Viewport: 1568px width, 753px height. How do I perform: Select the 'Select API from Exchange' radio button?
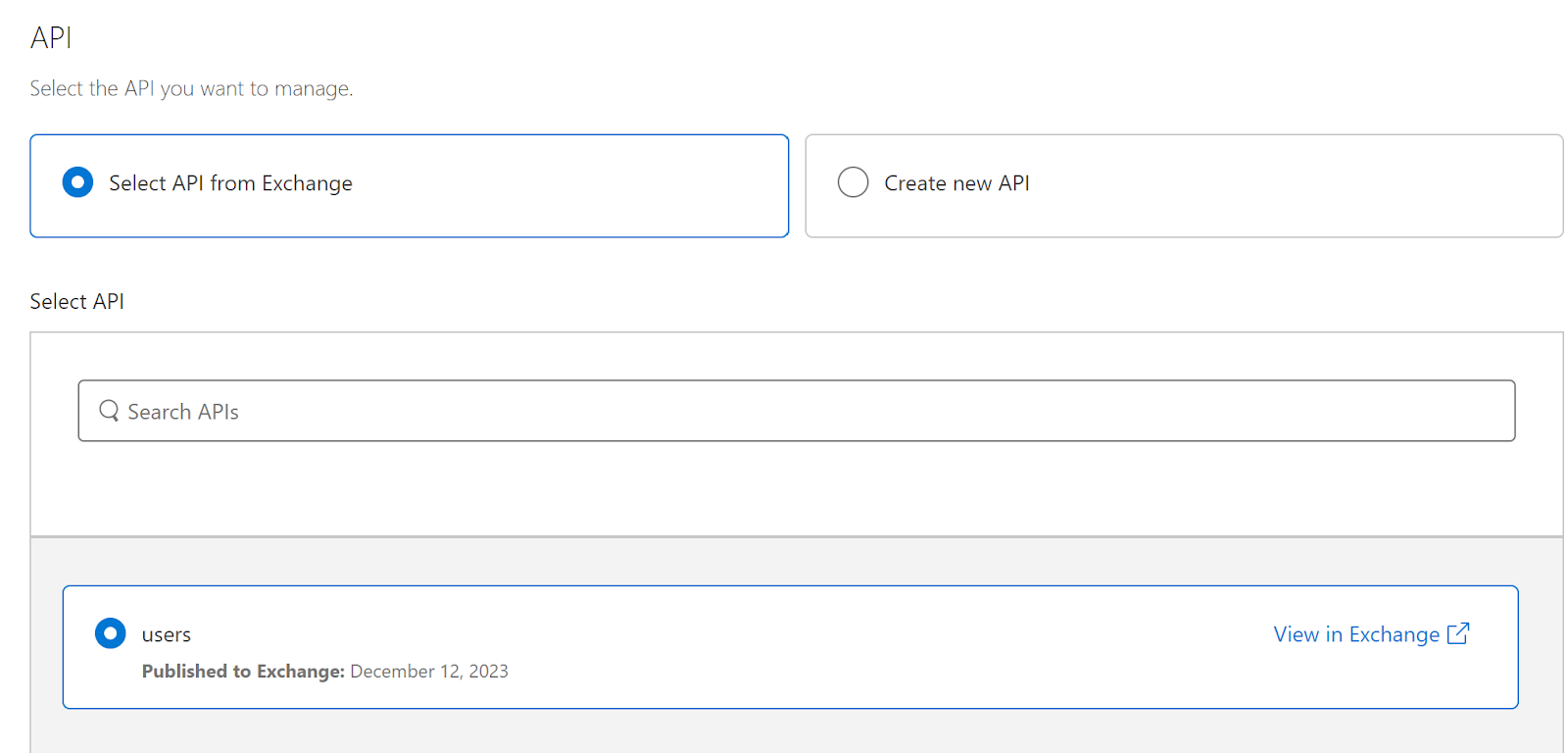(x=77, y=182)
